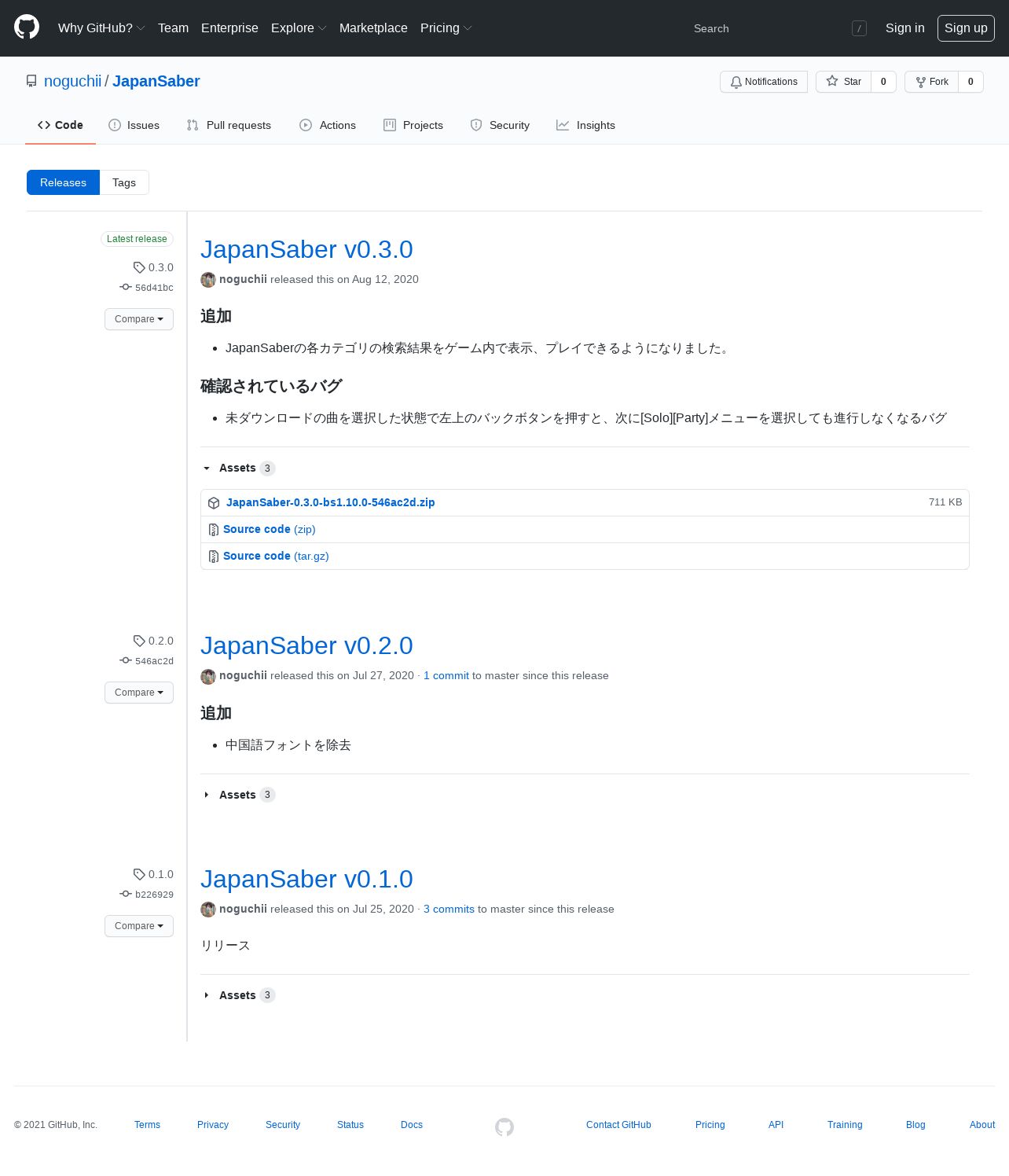Open the JapanSaber v0.2.0 release title
This screenshot has width=1009, height=1176.
(306, 645)
